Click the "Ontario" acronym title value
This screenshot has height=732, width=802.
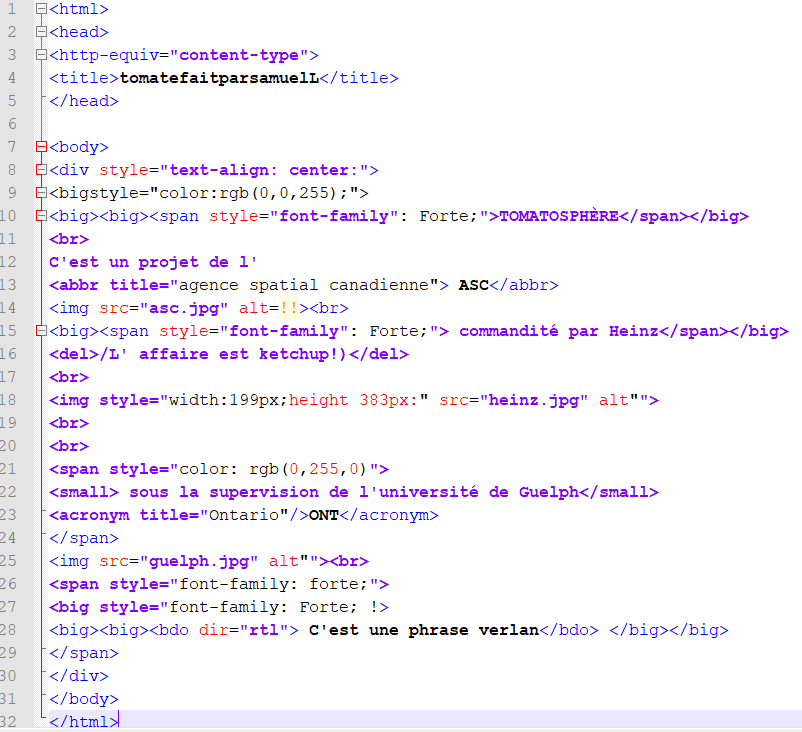pos(244,515)
